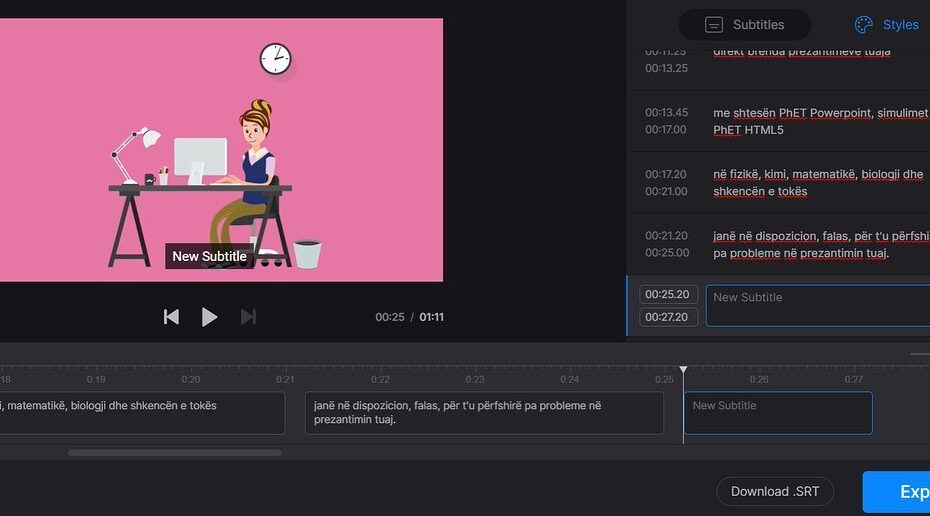Click the timeline playhead marker
This screenshot has height=516, width=930.
[x=684, y=371]
